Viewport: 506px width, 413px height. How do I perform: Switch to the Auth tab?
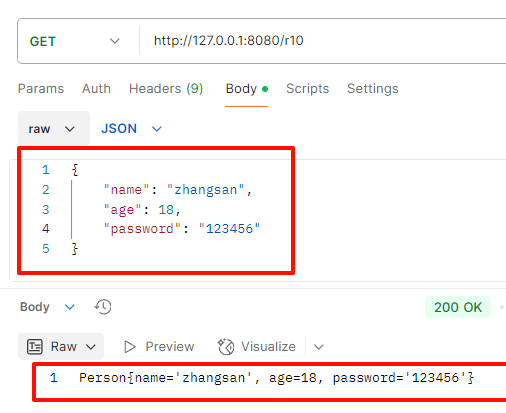[x=96, y=89]
